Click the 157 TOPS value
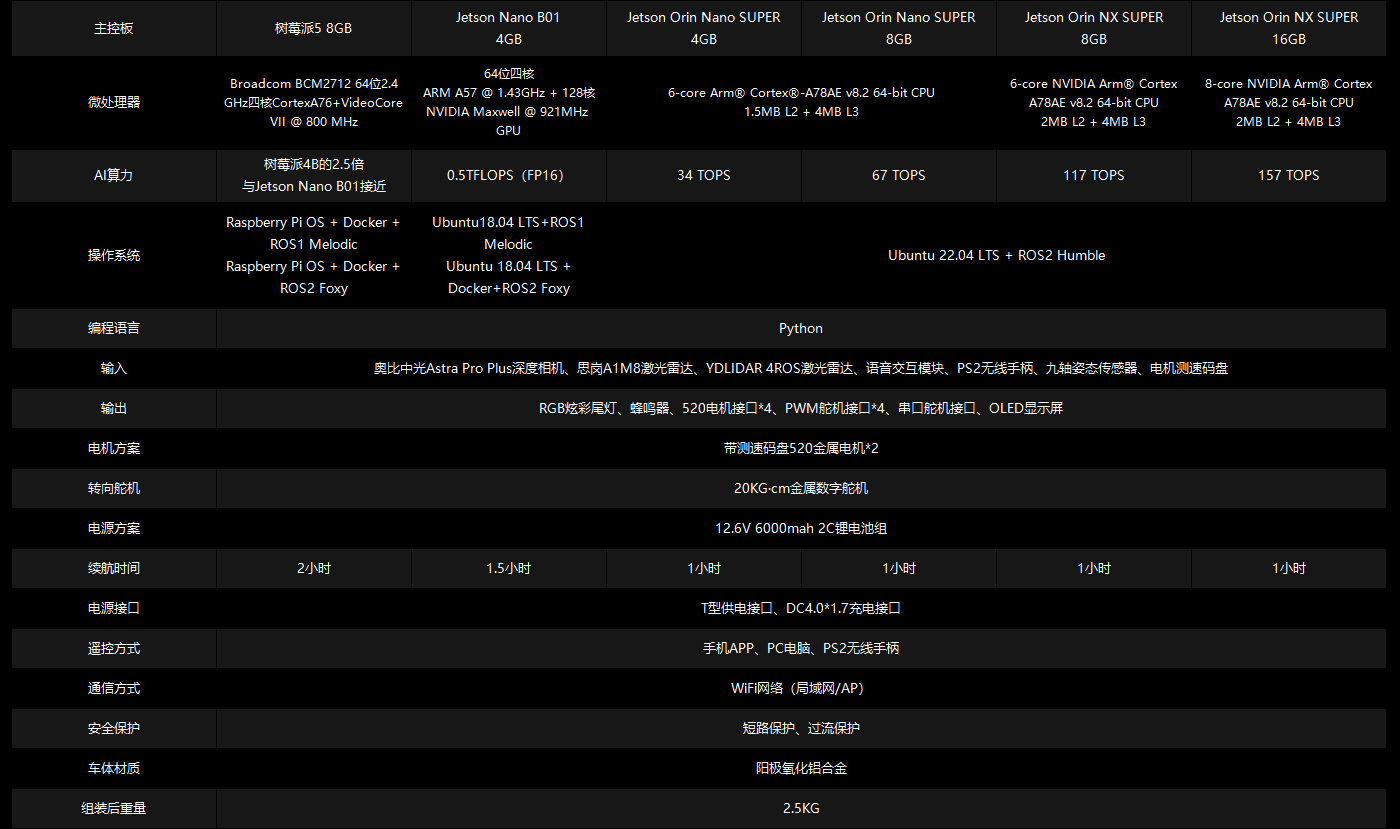 tap(1289, 175)
